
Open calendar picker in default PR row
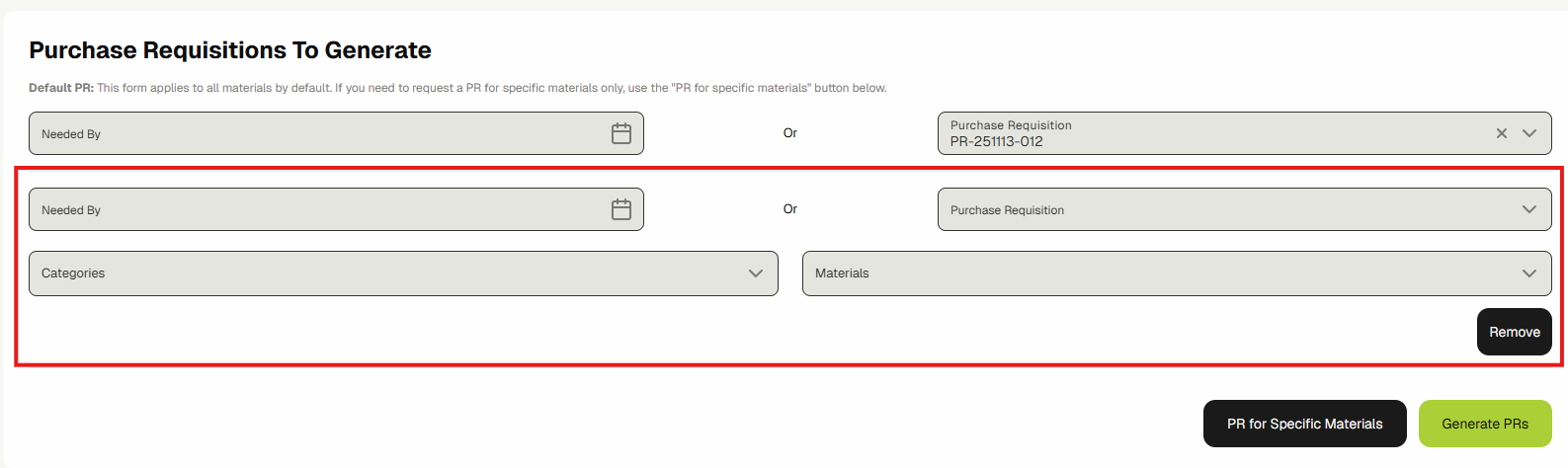(620, 133)
